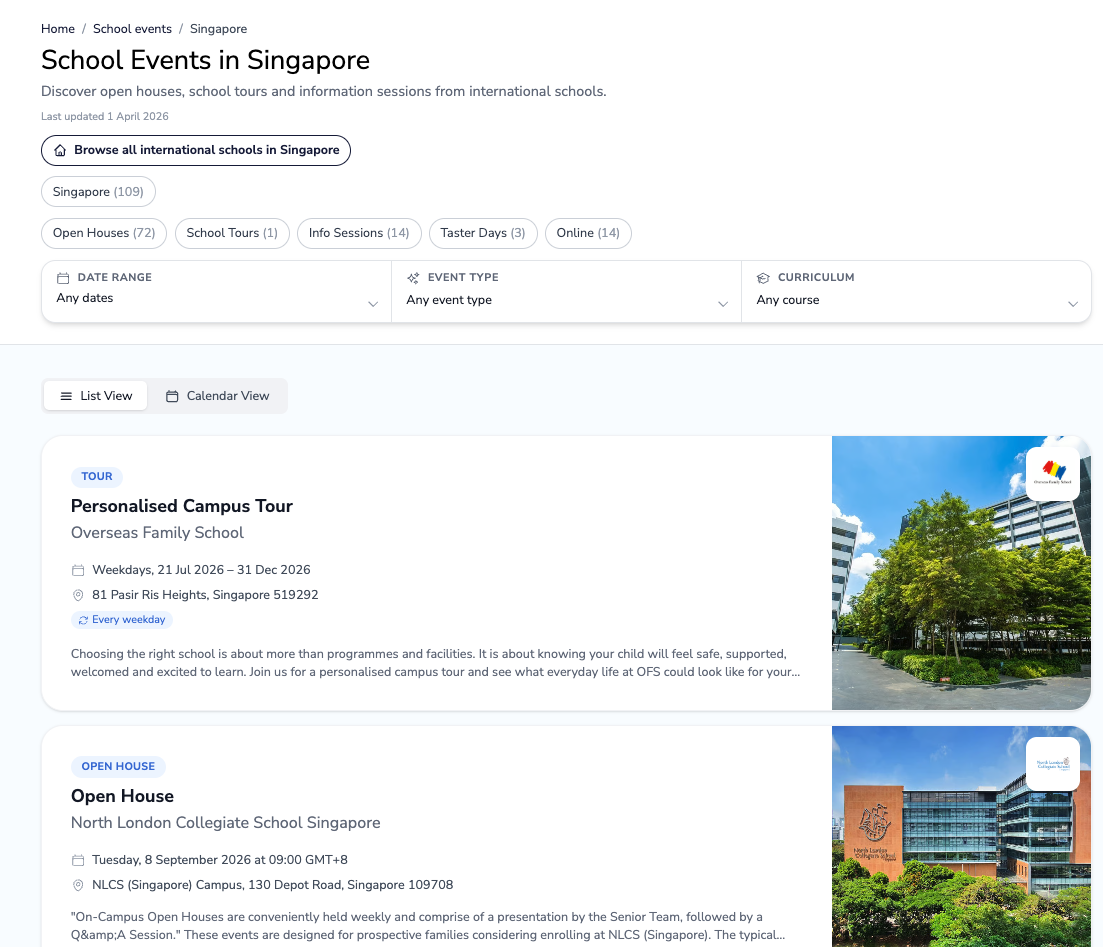Click calendar icon next to Tuesday, 8 September 2026
The height and width of the screenshot is (947, 1103).
tap(78, 860)
